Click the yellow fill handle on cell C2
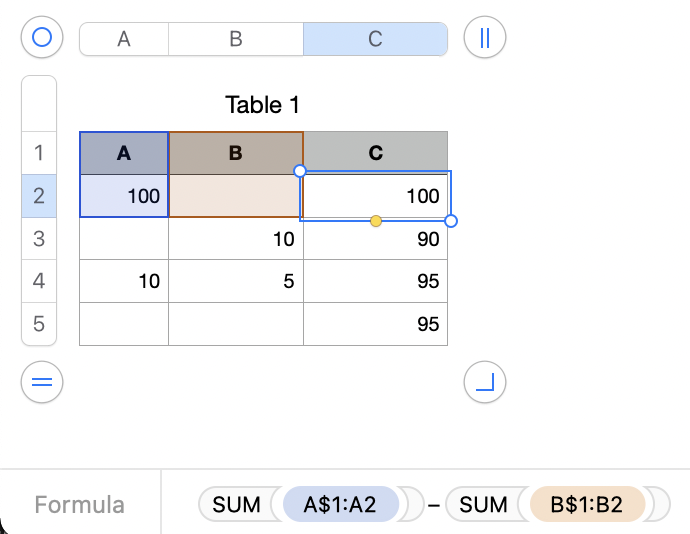This screenshot has height=534, width=690. (x=376, y=220)
